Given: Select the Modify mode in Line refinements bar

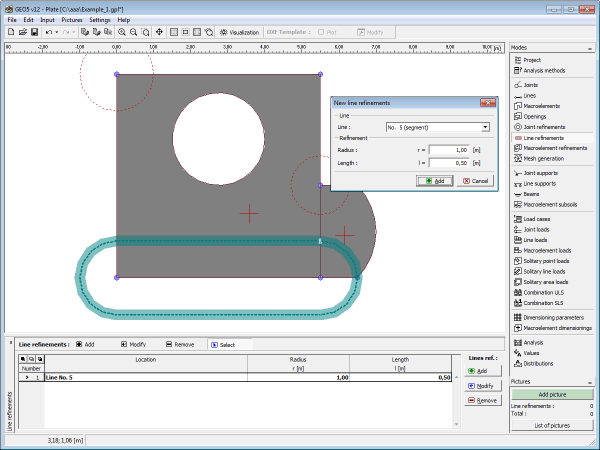Looking at the screenshot, I should [134, 344].
